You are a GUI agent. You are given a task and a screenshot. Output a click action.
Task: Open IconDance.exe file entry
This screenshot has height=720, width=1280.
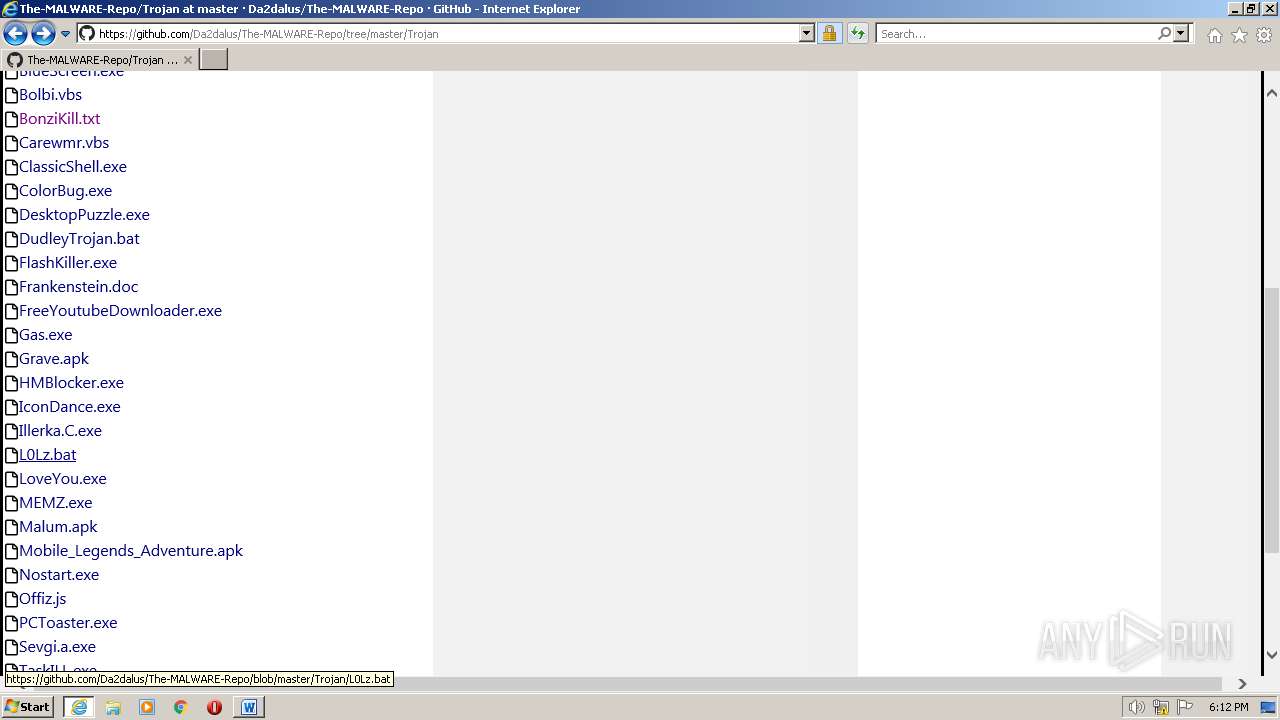click(69, 406)
